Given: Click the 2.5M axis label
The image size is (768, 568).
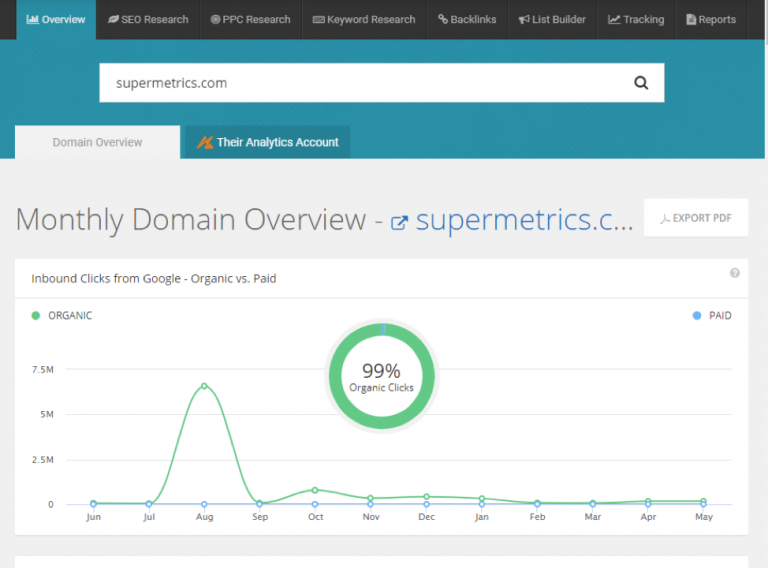Looking at the screenshot, I should click(43, 460).
